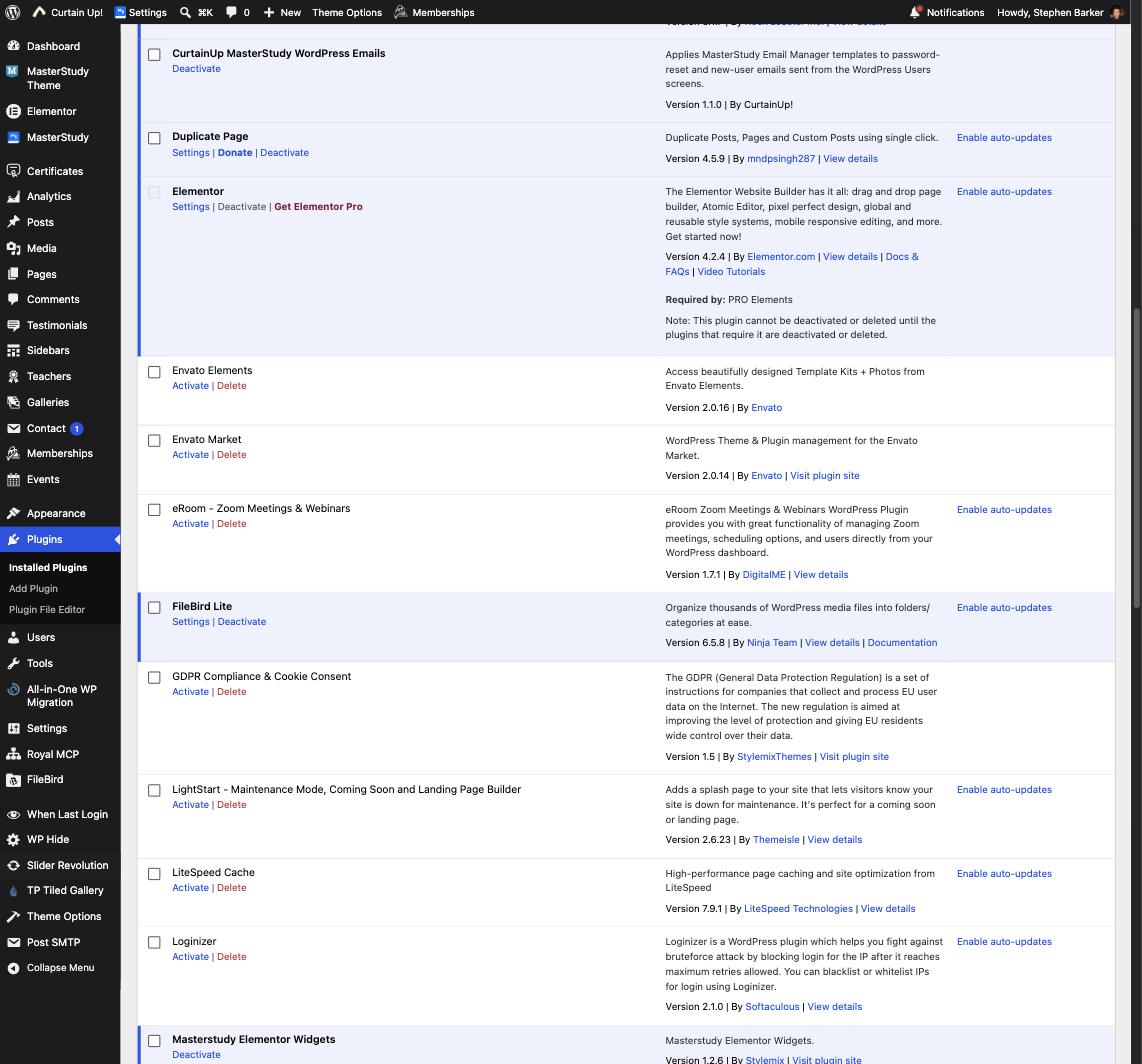Select the CurtainUp MasterStudy WordPress Emails checkbox
The image size is (1142, 1064).
tap(154, 55)
